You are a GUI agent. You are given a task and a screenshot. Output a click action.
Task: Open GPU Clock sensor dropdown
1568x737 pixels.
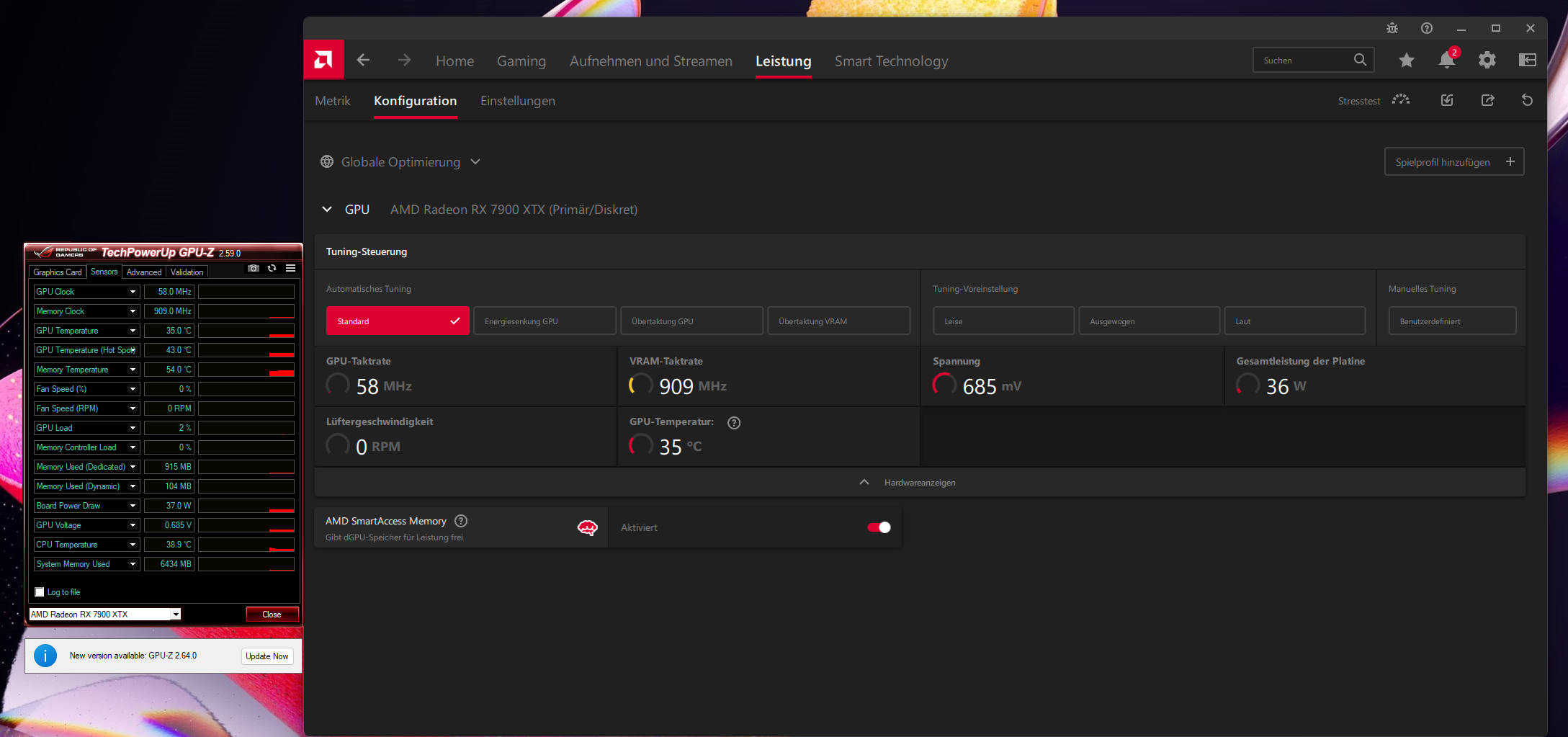133,292
